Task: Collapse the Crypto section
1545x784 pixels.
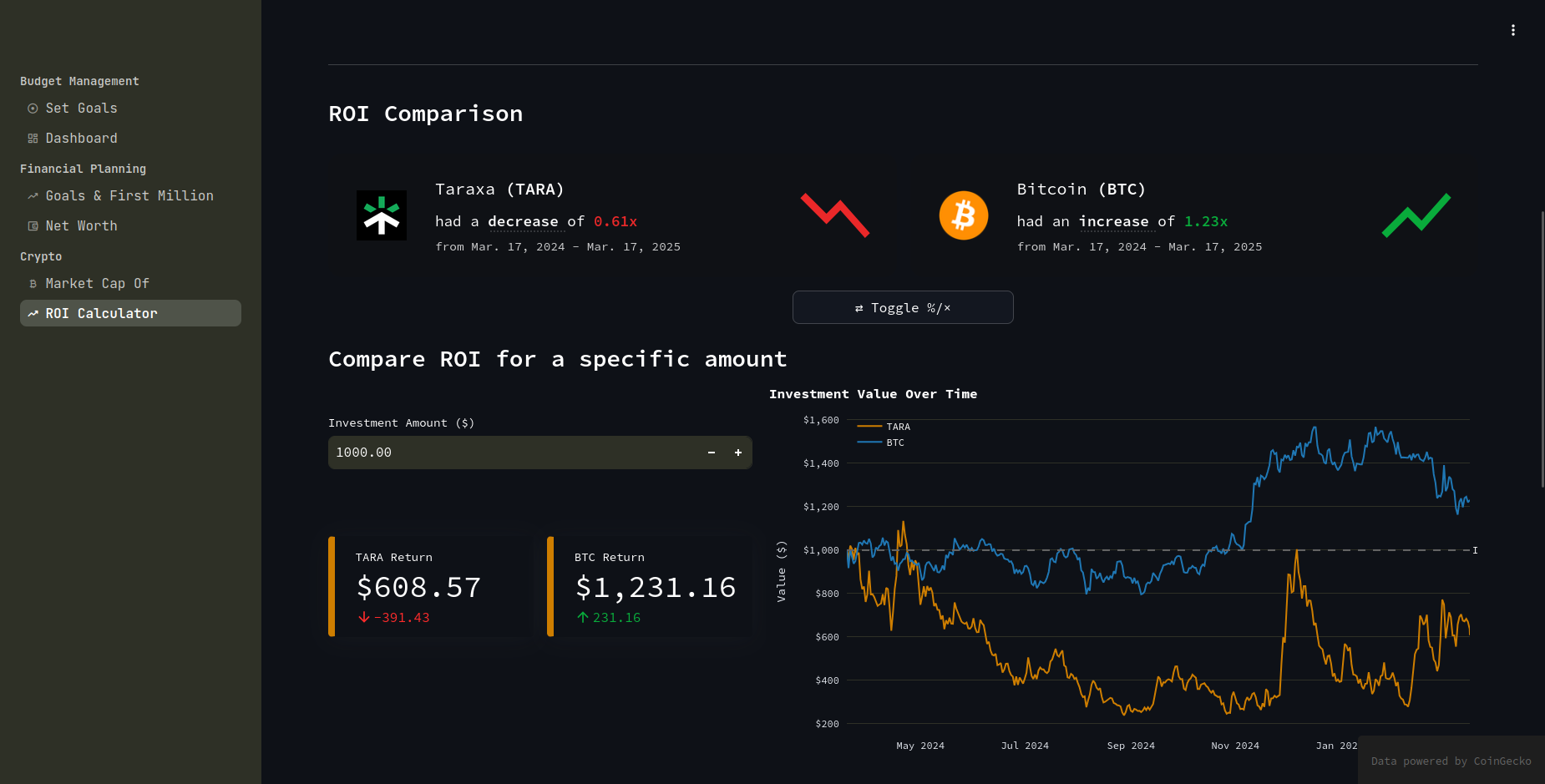Action: click(40, 256)
